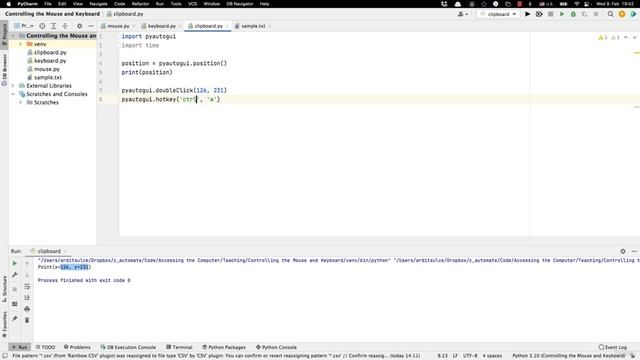Viewport: 640px width, 360px height.
Task: Click the Python 3.10 interpreter in status bar
Action: tap(568, 356)
